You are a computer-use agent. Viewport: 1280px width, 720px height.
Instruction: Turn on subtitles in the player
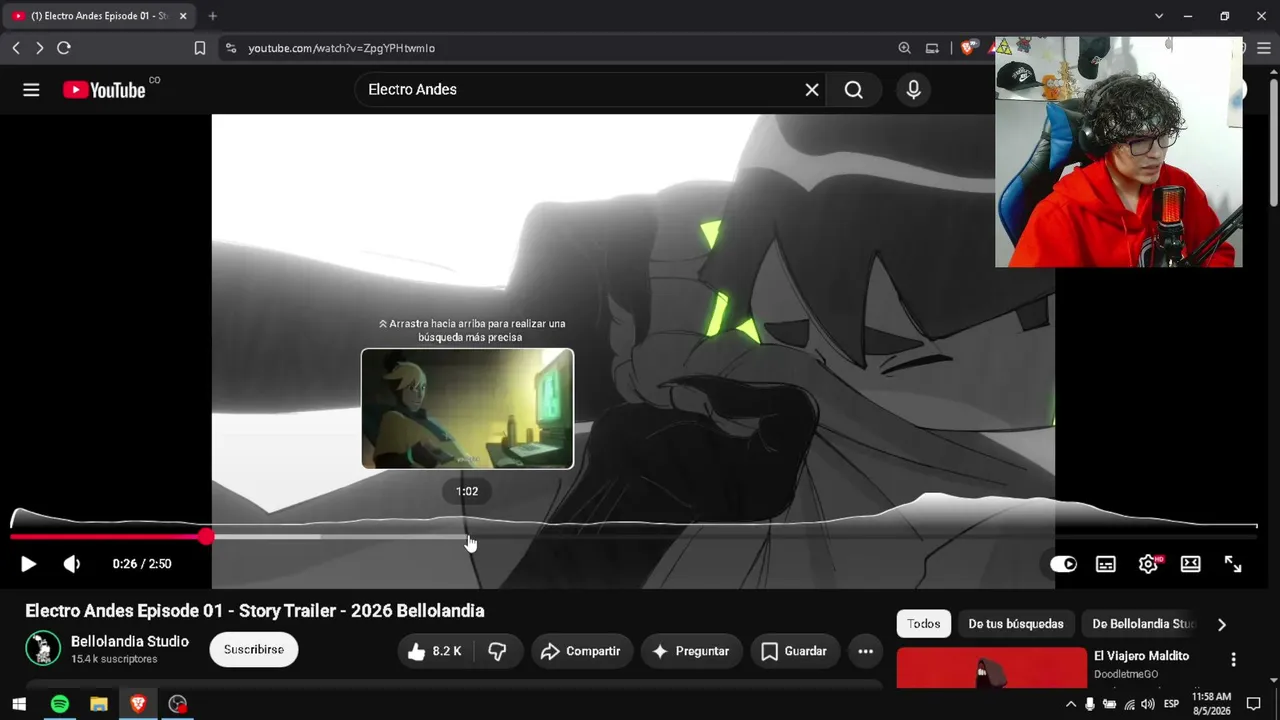pyautogui.click(x=1106, y=564)
